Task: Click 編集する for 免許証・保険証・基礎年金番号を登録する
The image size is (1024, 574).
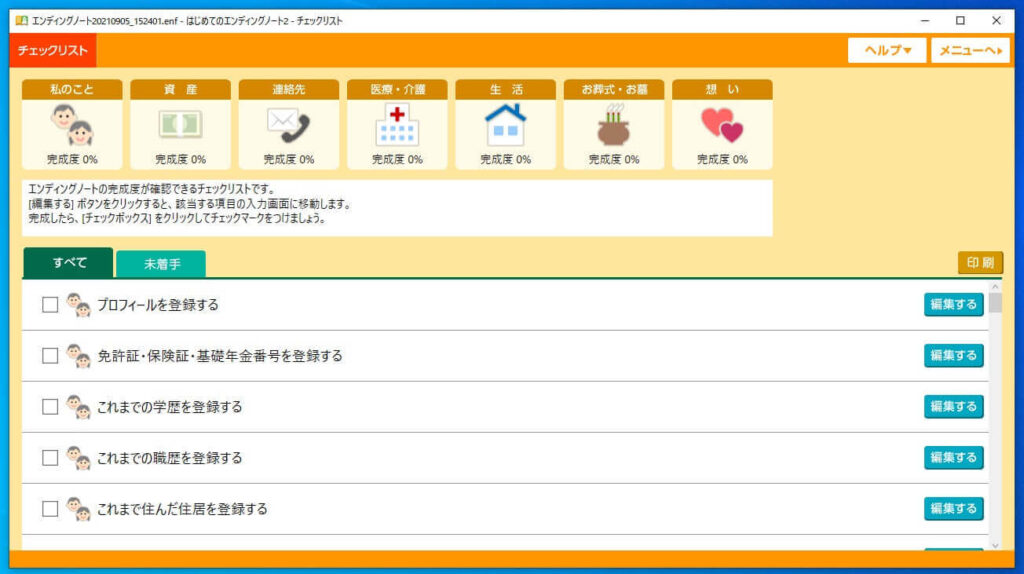Action: coord(953,355)
